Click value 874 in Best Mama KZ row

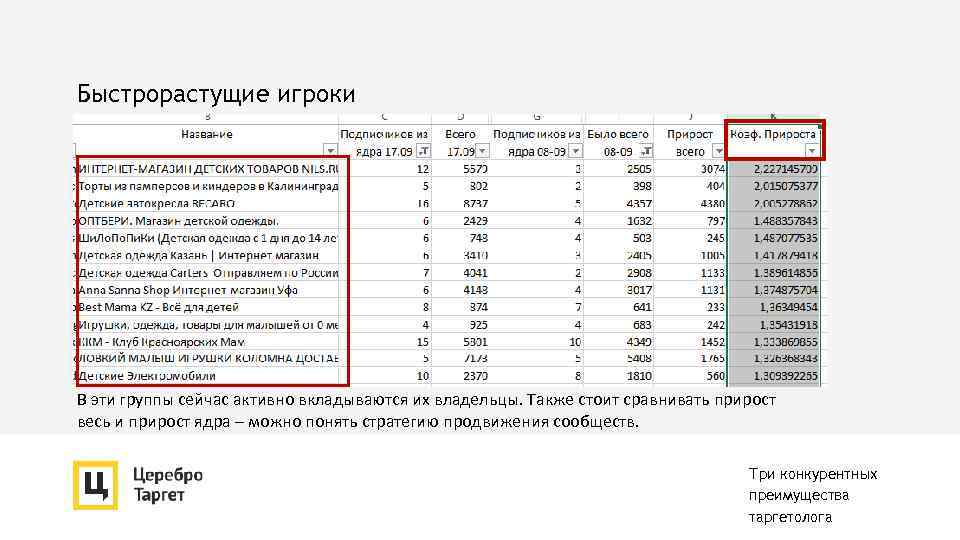[x=478, y=307]
